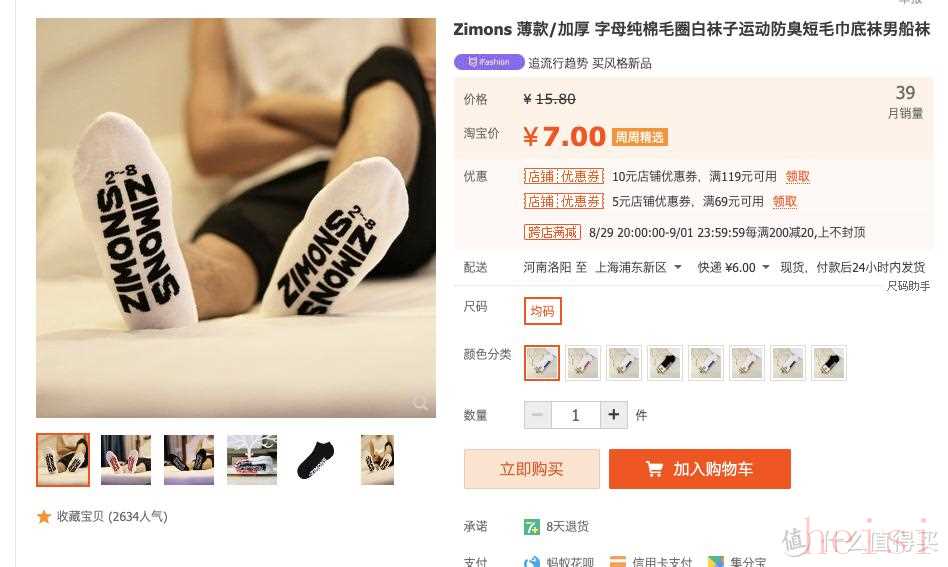Click the 立即购买 buy now button
This screenshot has height=567, width=948.
pyautogui.click(x=531, y=468)
